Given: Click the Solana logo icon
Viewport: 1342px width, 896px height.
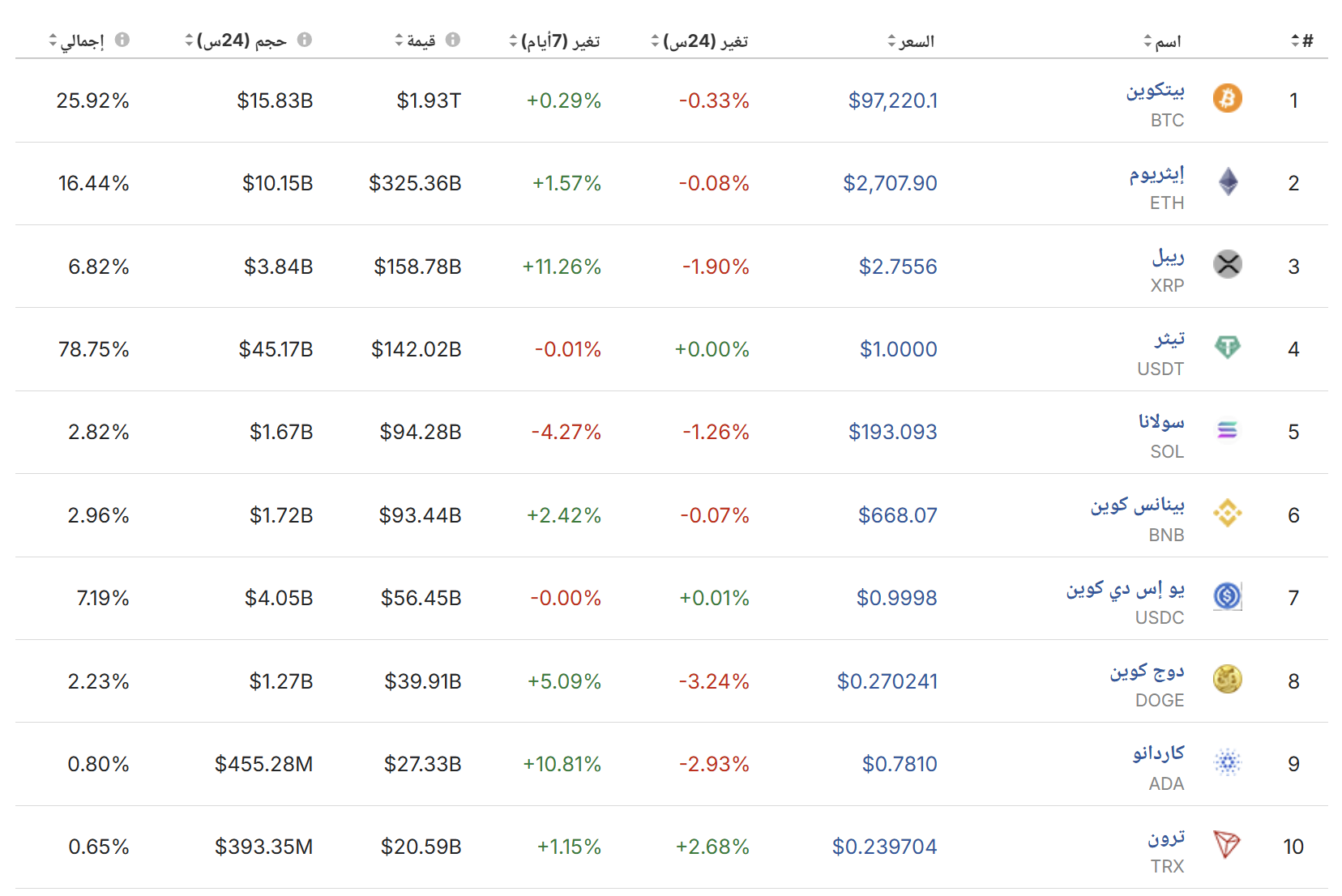Looking at the screenshot, I should tap(1227, 430).
